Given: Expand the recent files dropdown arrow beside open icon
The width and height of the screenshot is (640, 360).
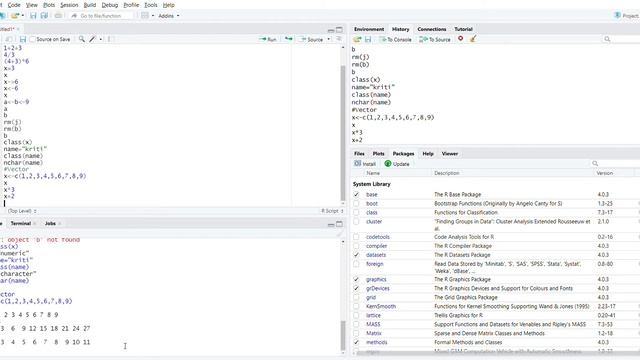Looking at the screenshot, I should 22,16.
